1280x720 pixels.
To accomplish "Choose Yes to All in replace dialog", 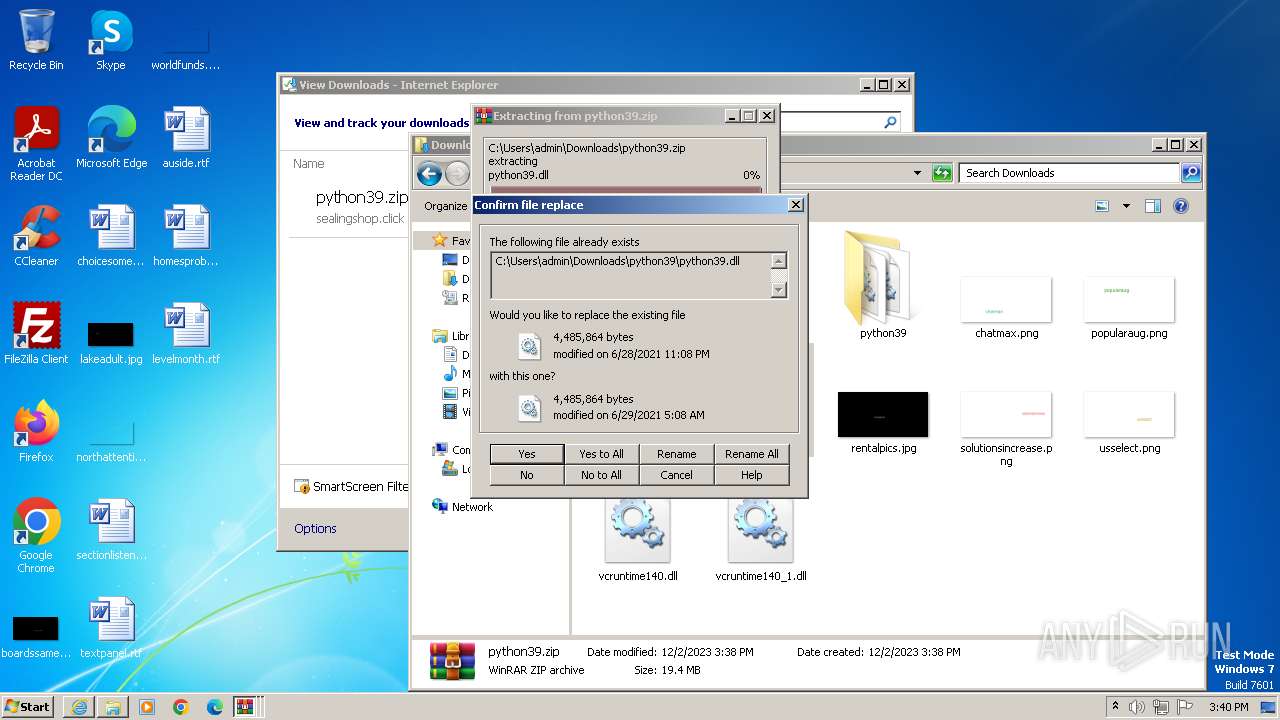I will coord(602,454).
